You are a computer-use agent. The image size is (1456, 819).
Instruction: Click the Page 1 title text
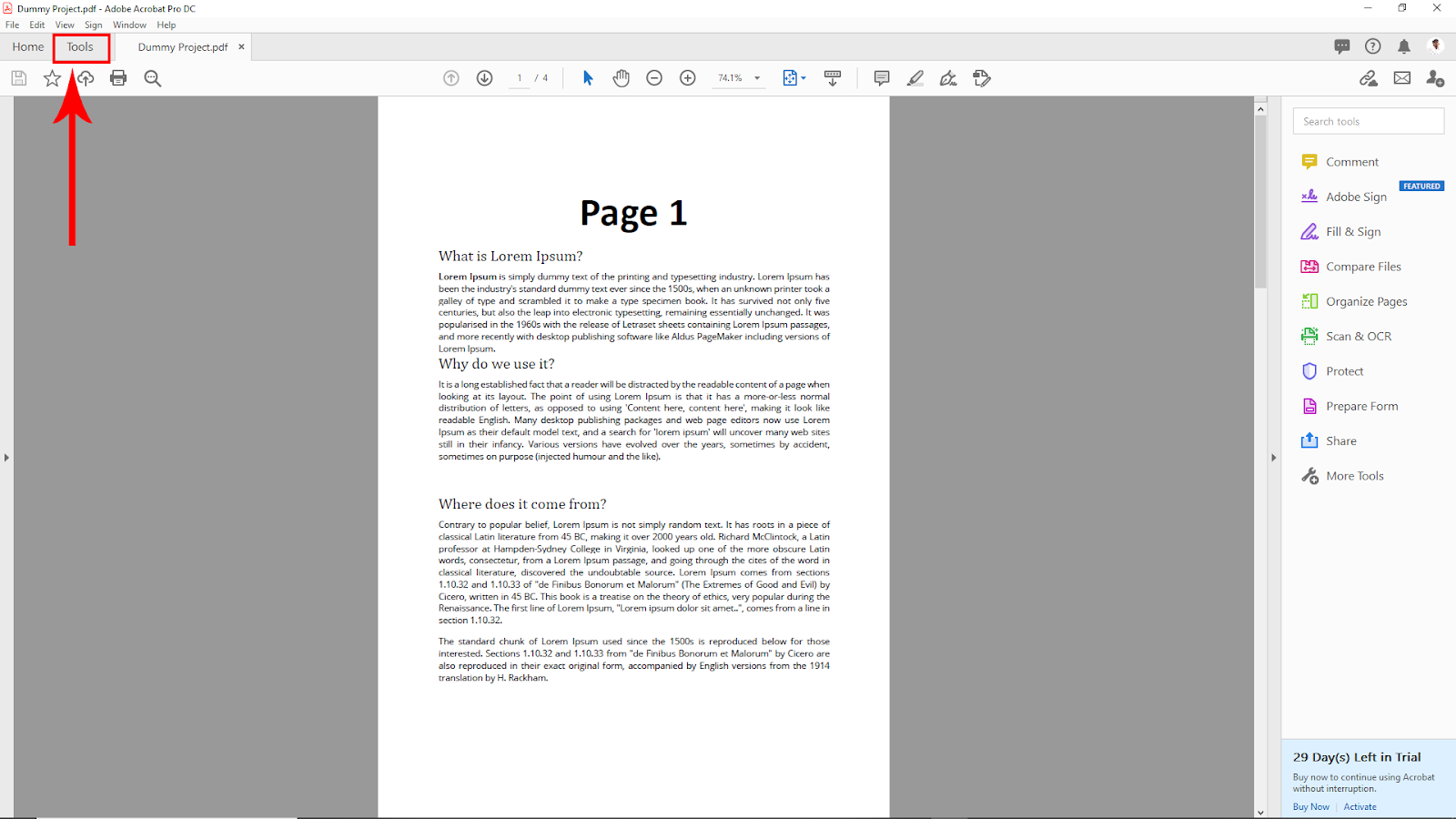click(633, 214)
